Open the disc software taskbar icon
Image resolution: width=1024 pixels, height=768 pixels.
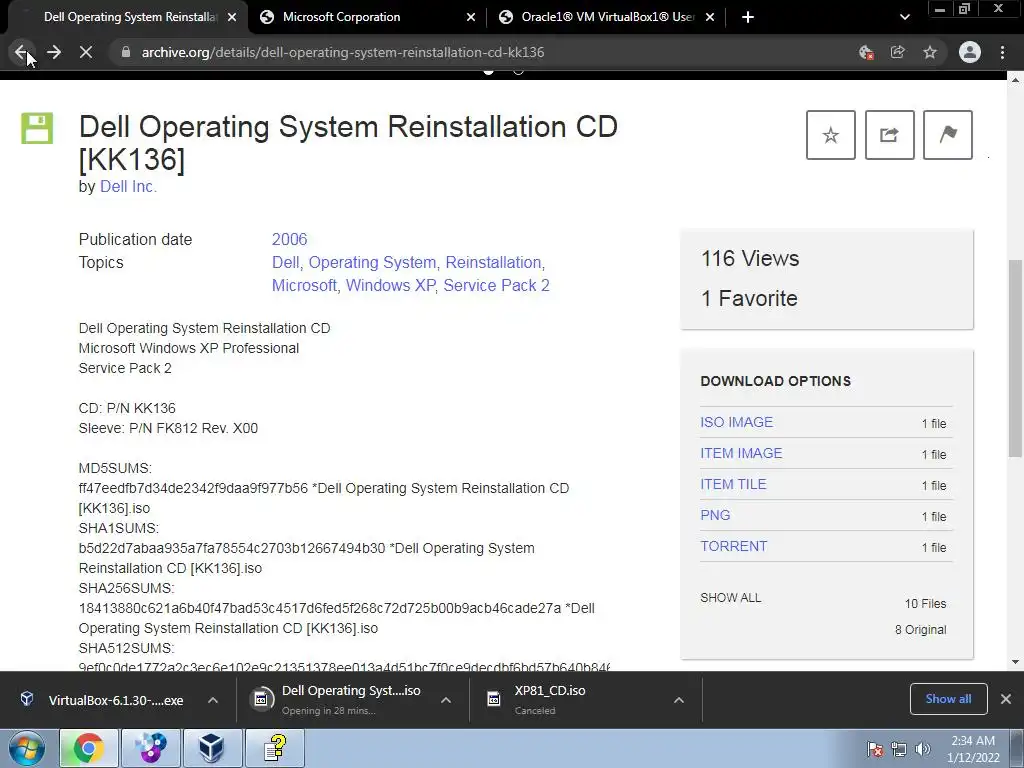tap(150, 748)
